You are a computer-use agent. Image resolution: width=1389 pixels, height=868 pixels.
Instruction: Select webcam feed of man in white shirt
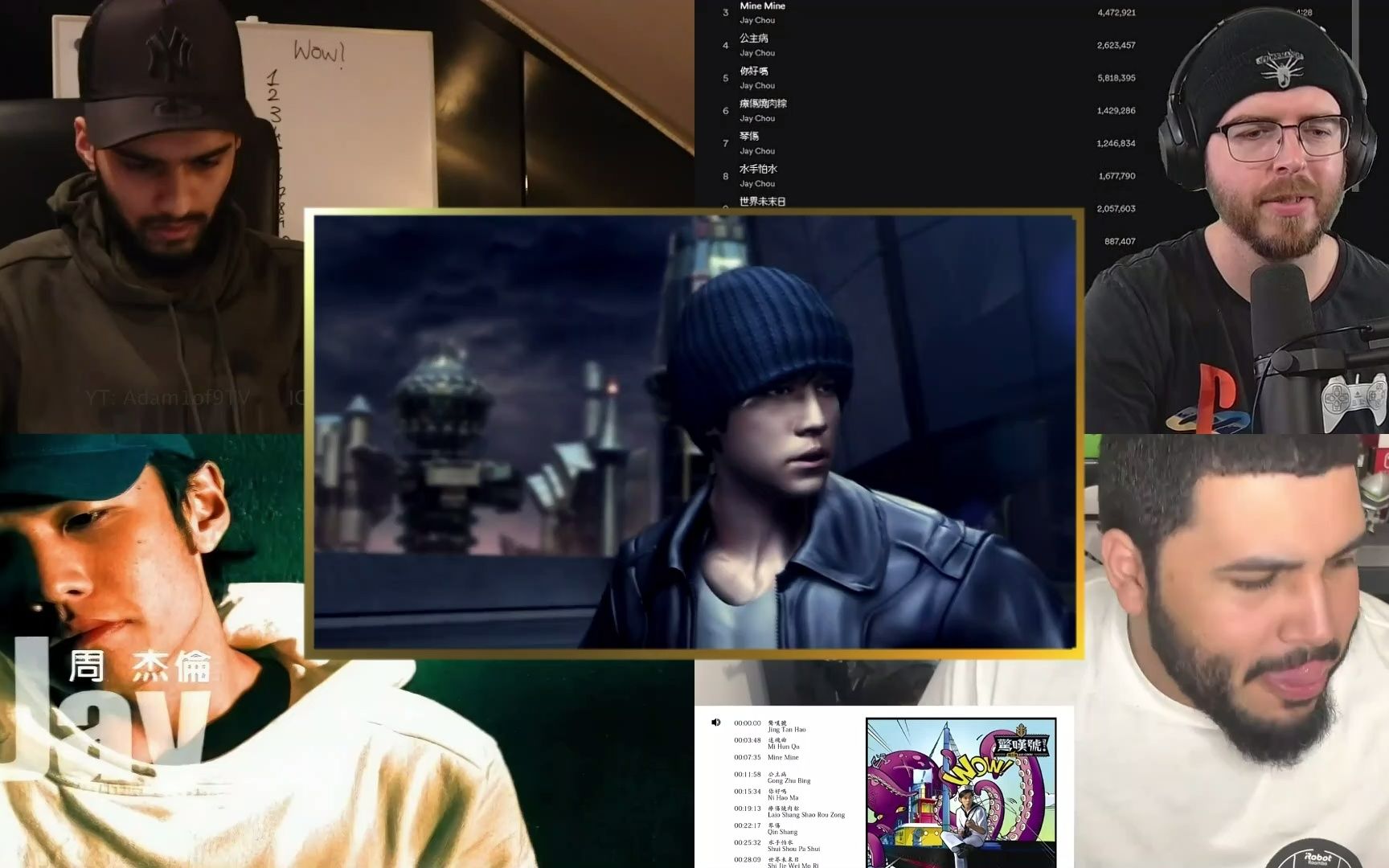coord(1236,651)
